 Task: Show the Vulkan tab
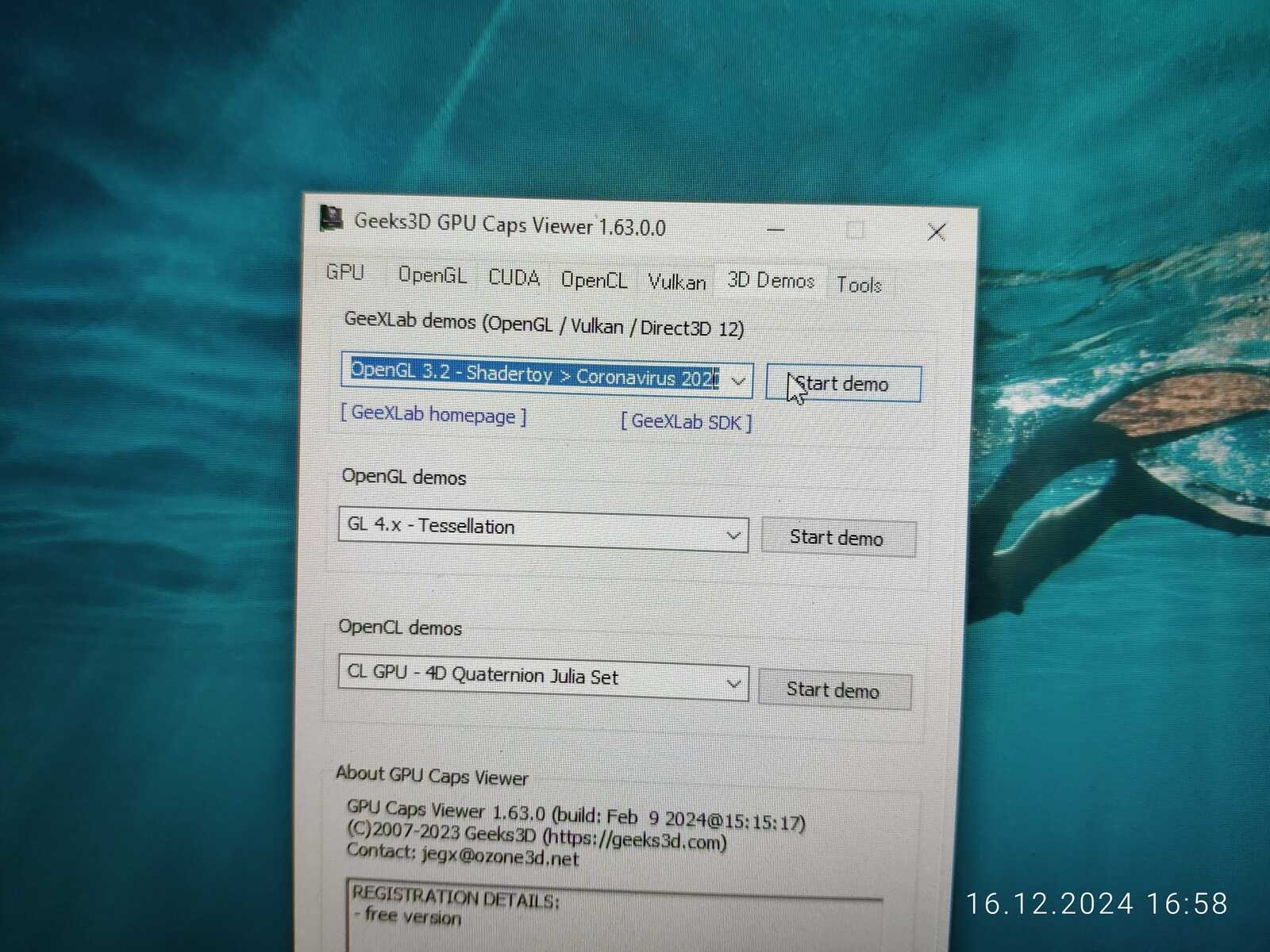[x=676, y=282]
